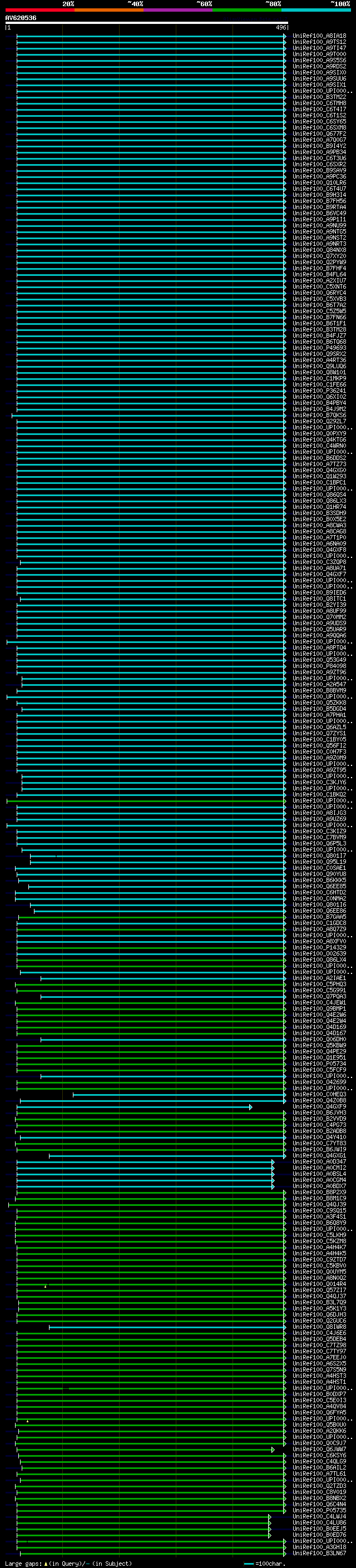
Task: Select the UniRef100_C0HEQ3 label
Action: click(x=319, y=1095)
